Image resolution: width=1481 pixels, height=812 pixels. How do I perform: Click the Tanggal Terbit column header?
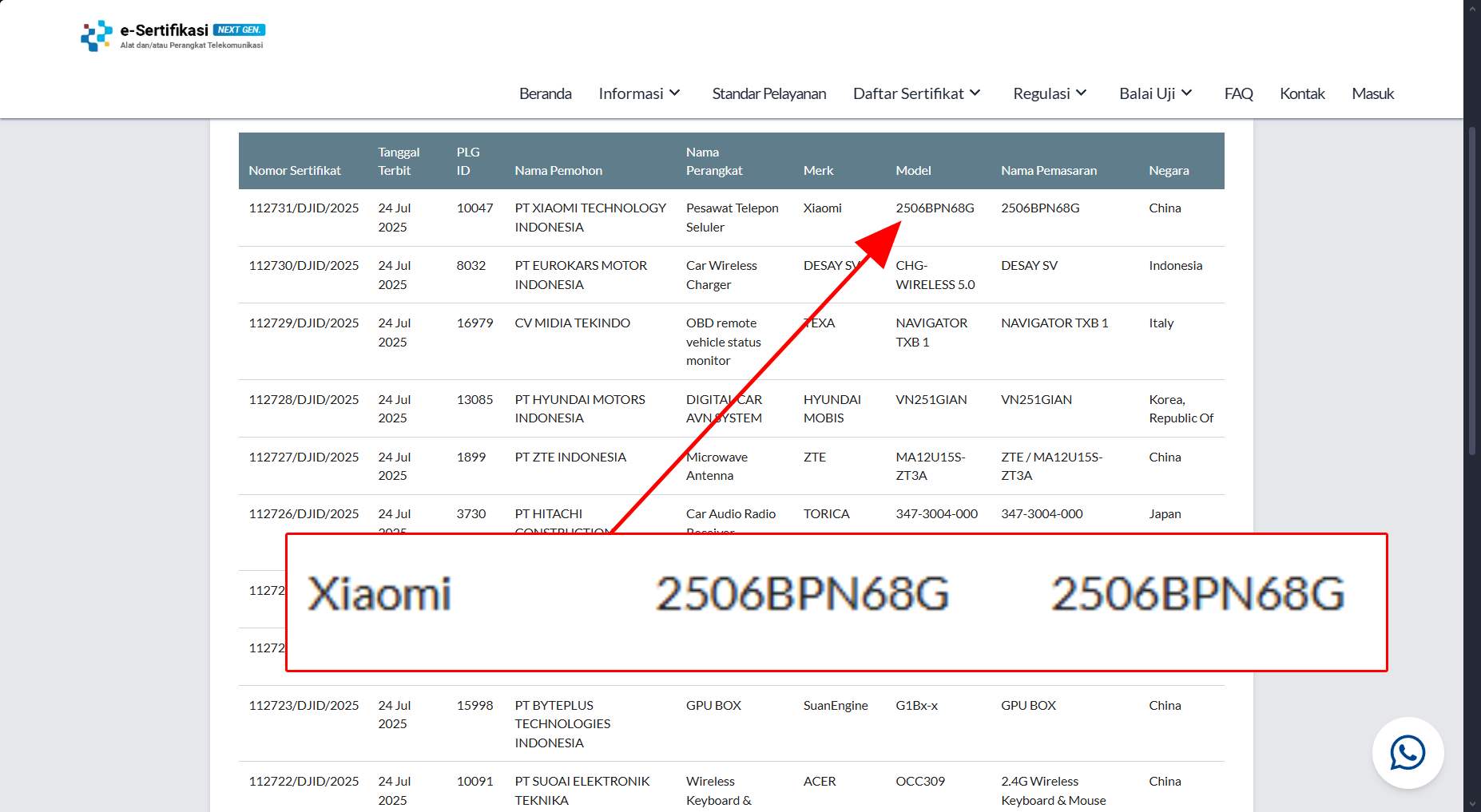(398, 161)
